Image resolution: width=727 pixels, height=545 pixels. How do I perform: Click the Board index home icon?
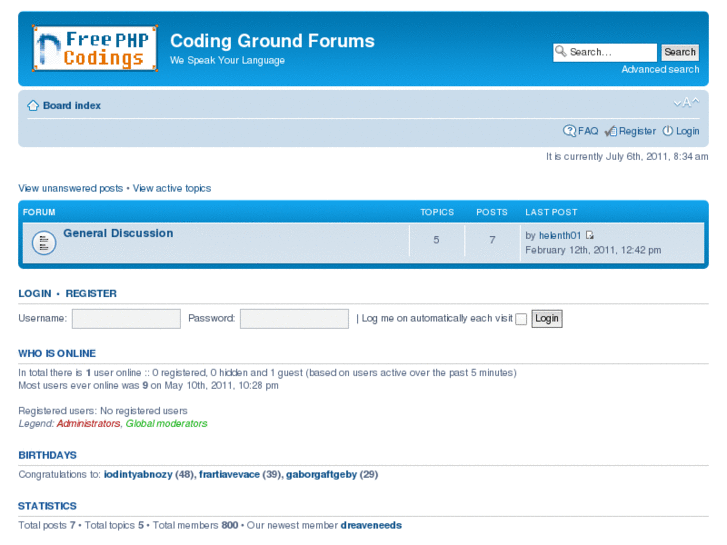click(x=33, y=106)
